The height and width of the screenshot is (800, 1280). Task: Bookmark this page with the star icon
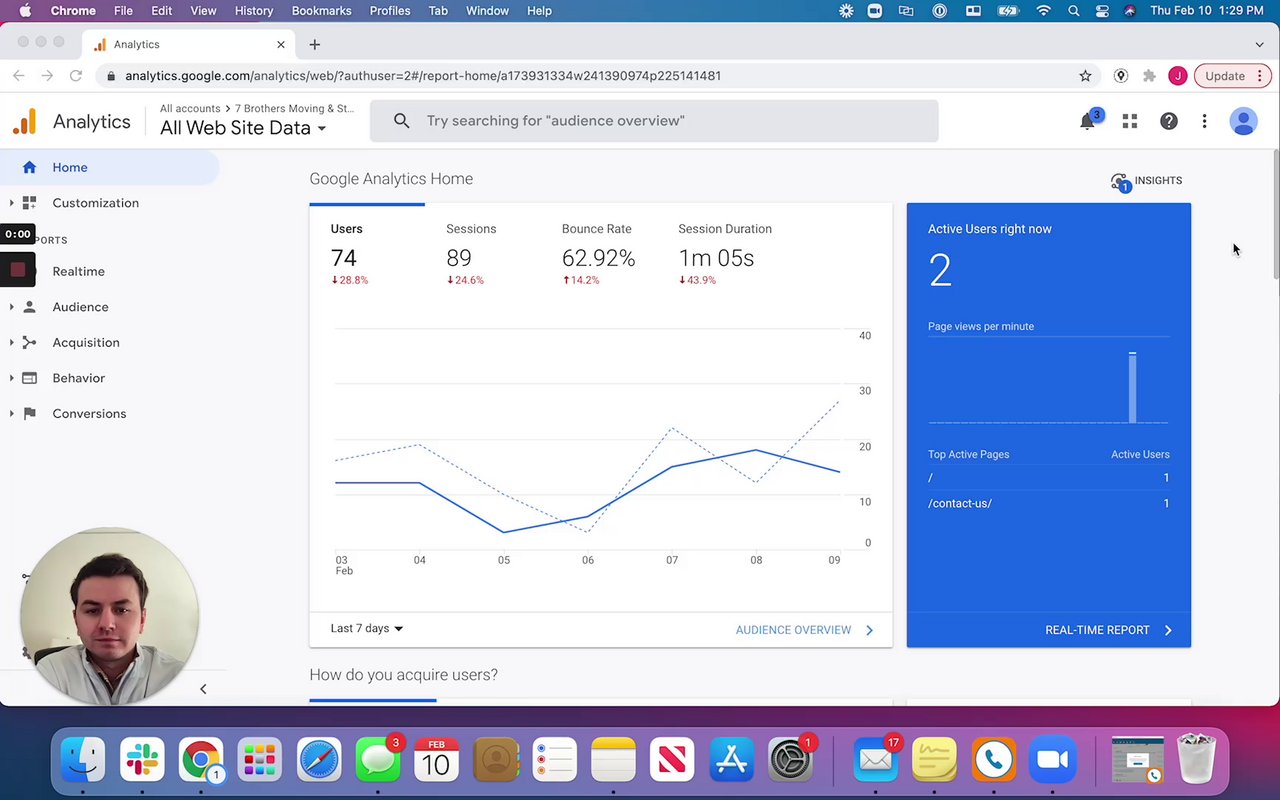[1085, 76]
